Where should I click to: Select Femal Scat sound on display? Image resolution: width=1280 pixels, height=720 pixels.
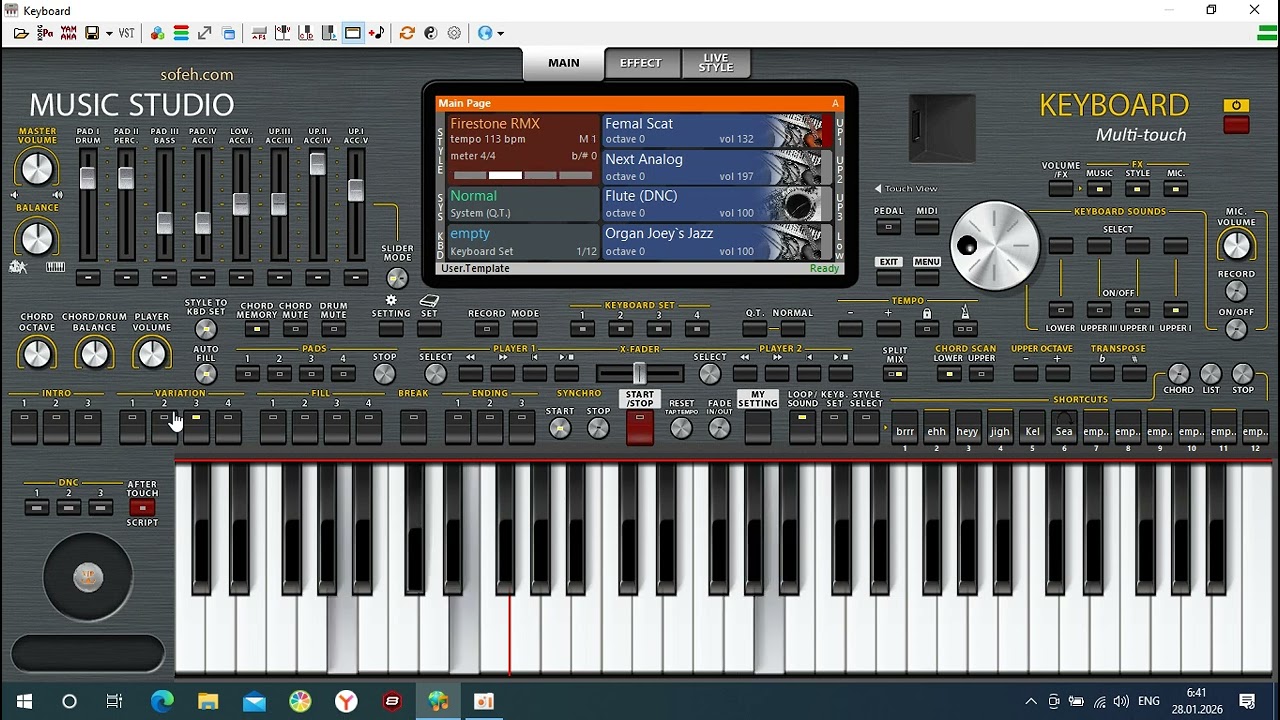pyautogui.click(x=716, y=131)
